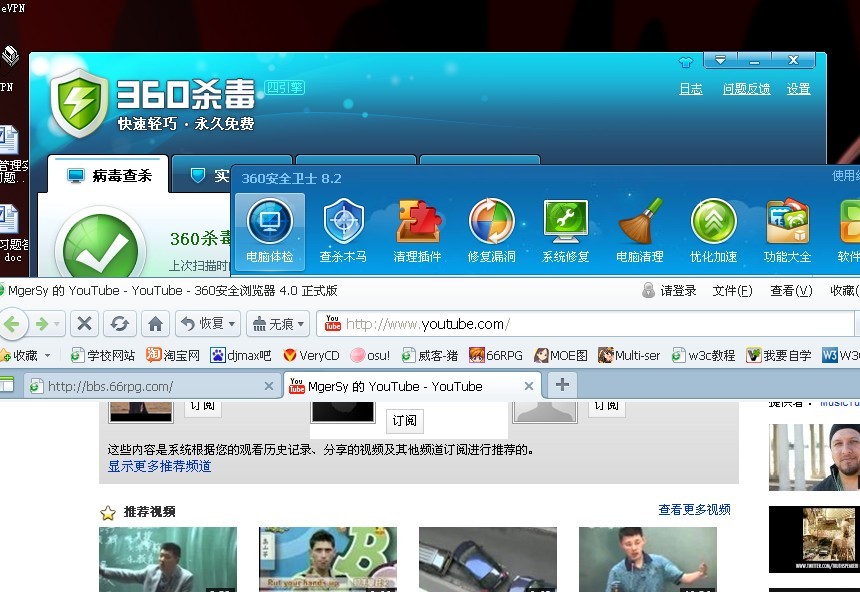Open 电脑体检 in 360安全卫士

pyautogui.click(x=269, y=232)
